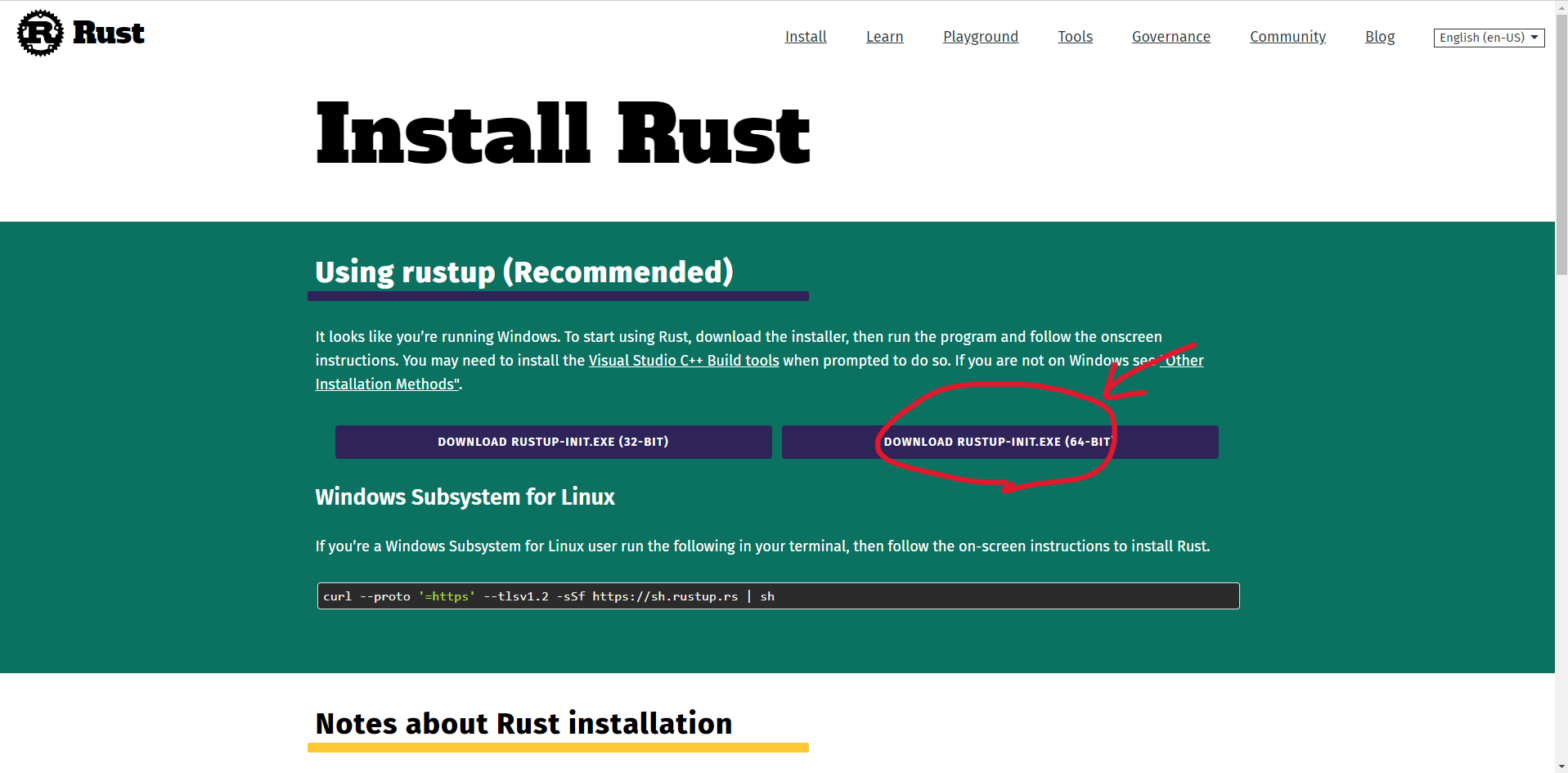
Task: Click the Rust gear logo icon
Action: pos(38,32)
